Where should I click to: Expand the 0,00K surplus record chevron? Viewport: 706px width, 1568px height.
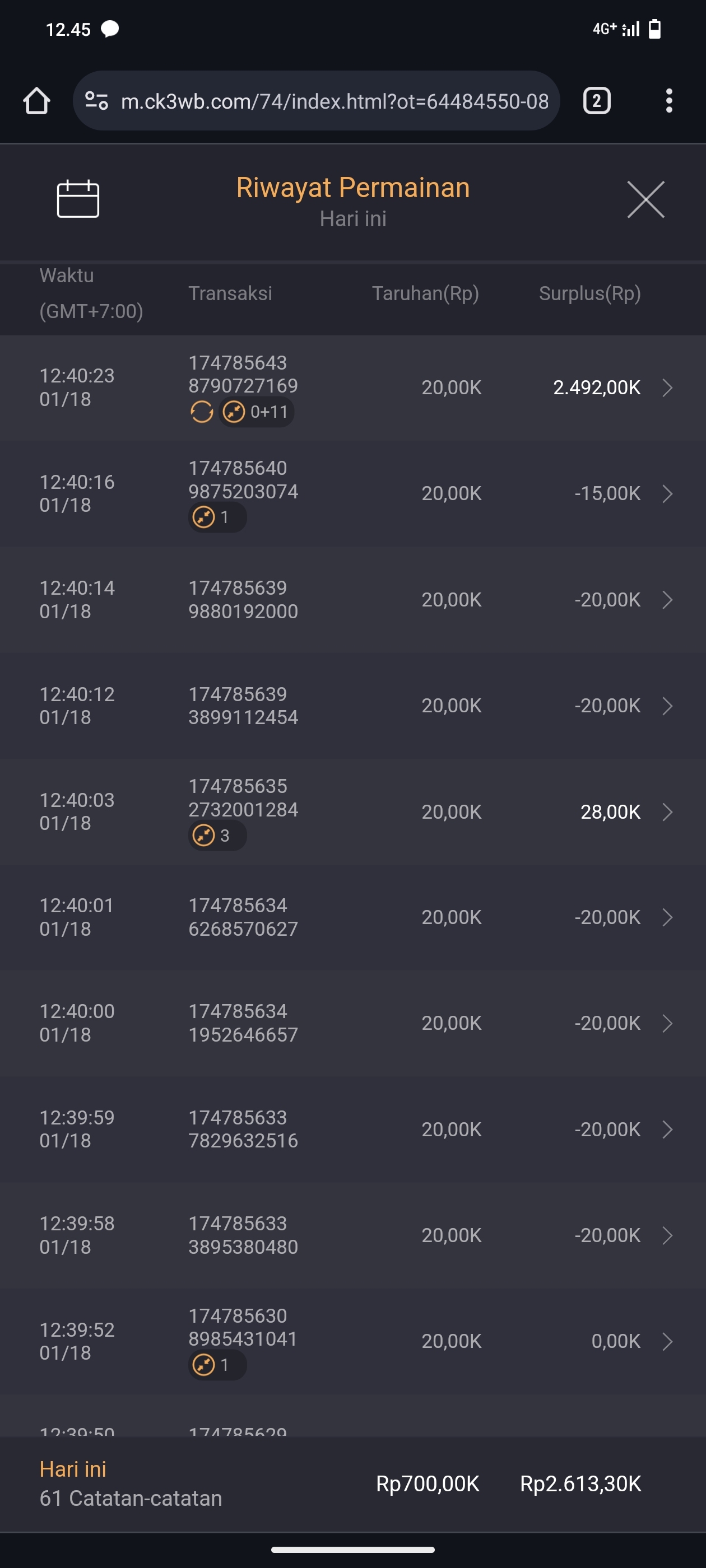(x=668, y=1342)
